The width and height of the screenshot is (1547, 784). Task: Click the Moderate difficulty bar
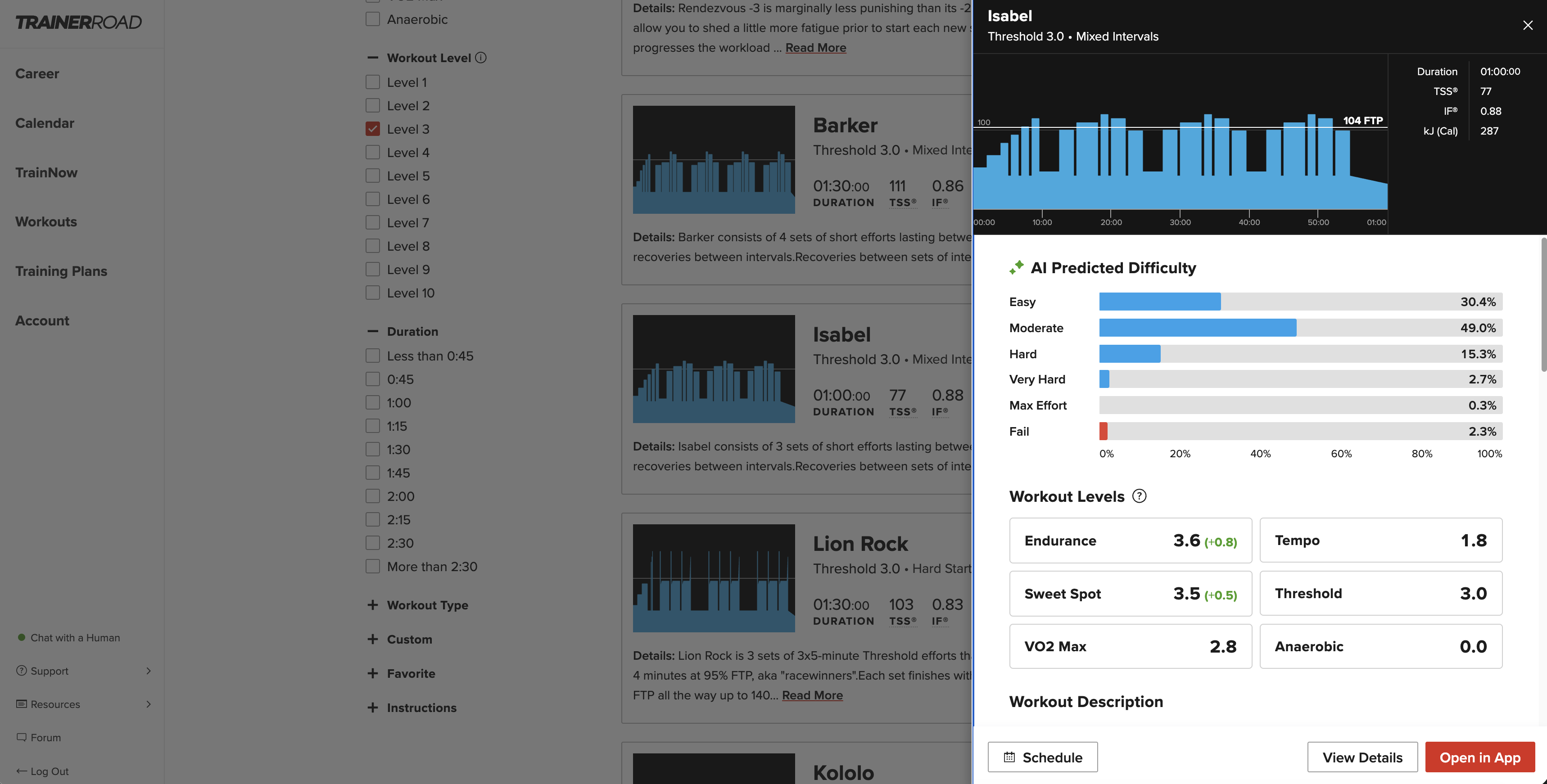coord(1301,328)
